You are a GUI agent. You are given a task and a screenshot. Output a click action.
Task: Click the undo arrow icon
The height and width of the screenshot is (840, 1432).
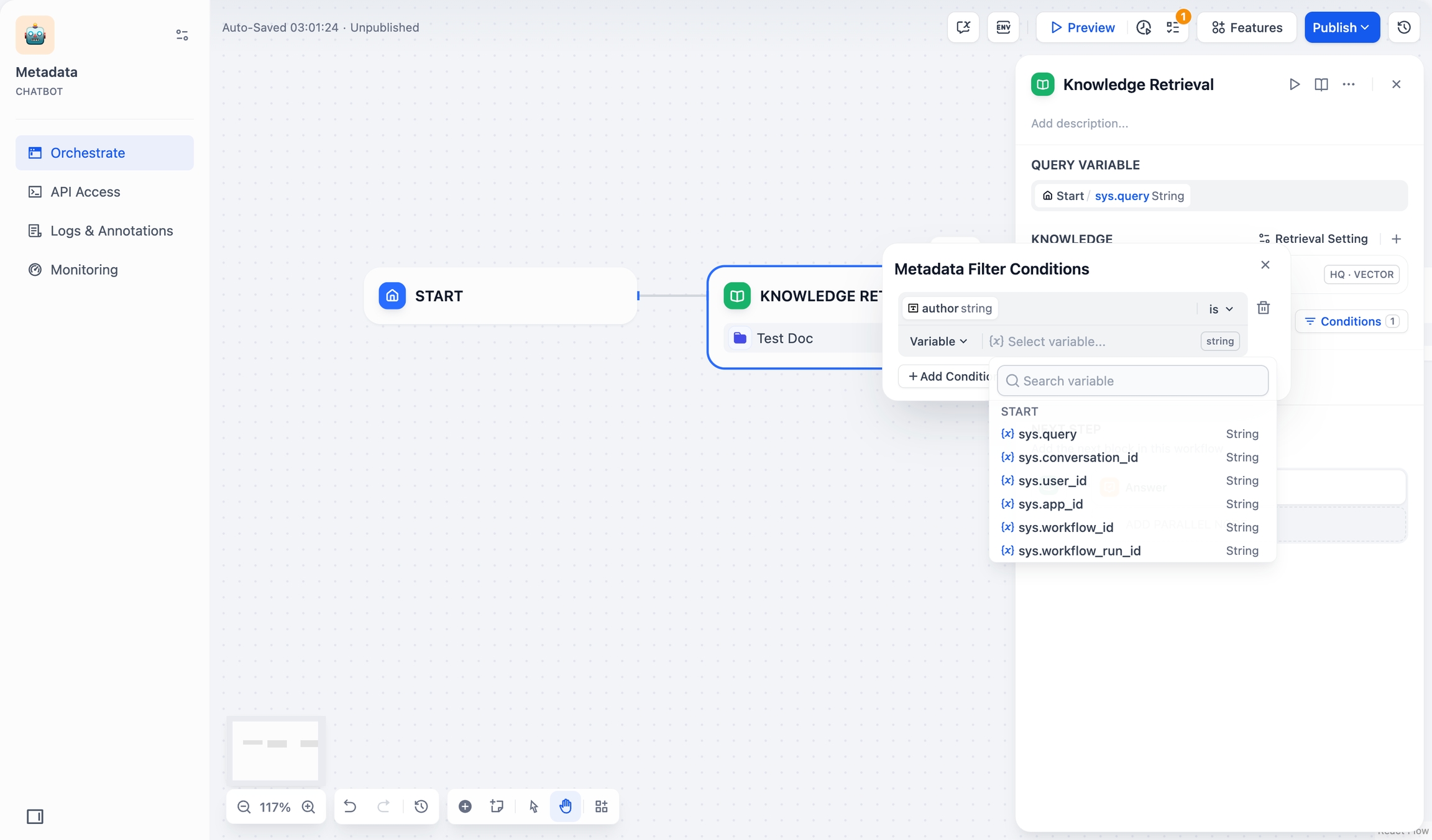(350, 806)
